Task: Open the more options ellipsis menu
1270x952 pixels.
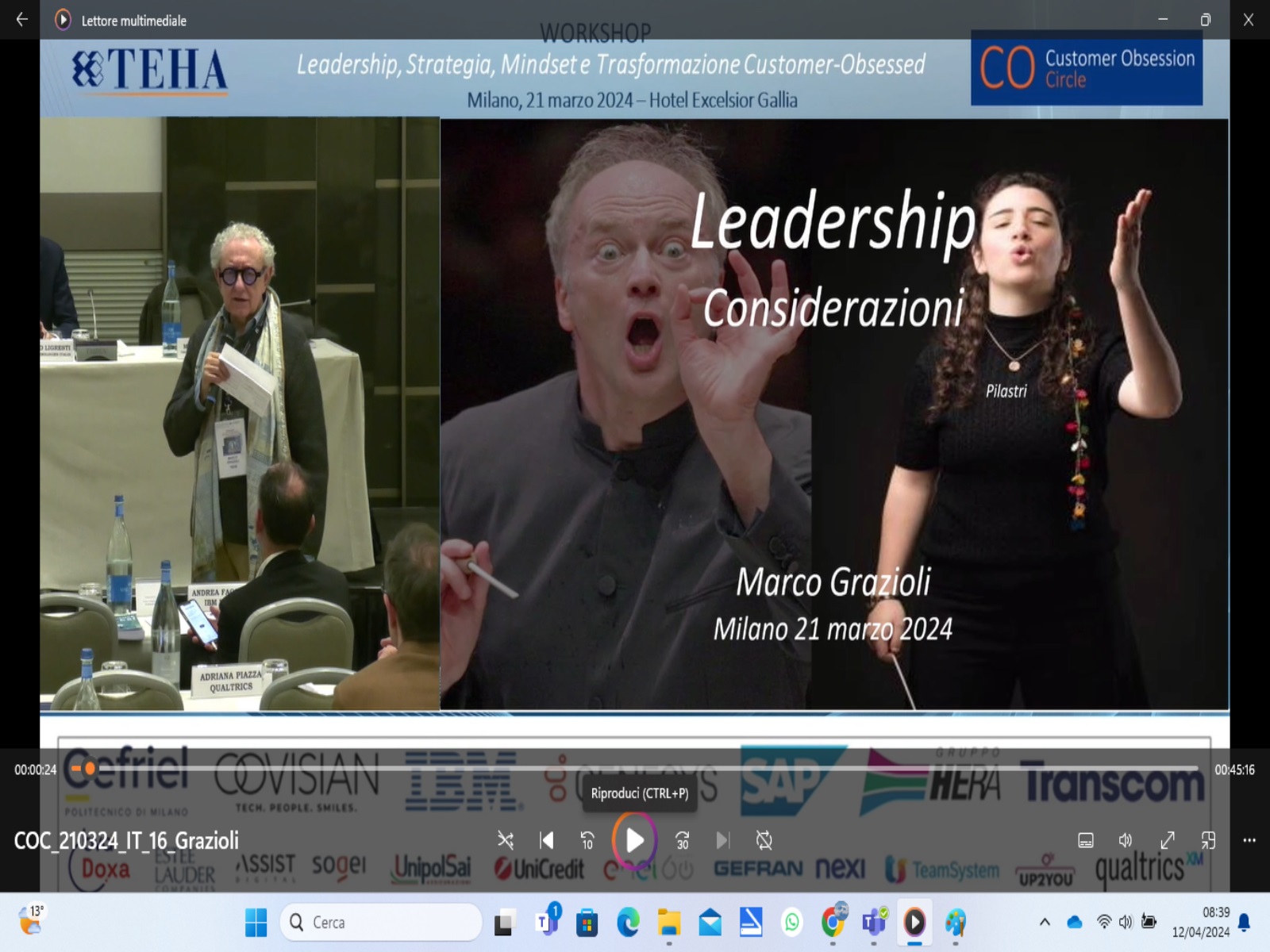Action: point(1249,840)
